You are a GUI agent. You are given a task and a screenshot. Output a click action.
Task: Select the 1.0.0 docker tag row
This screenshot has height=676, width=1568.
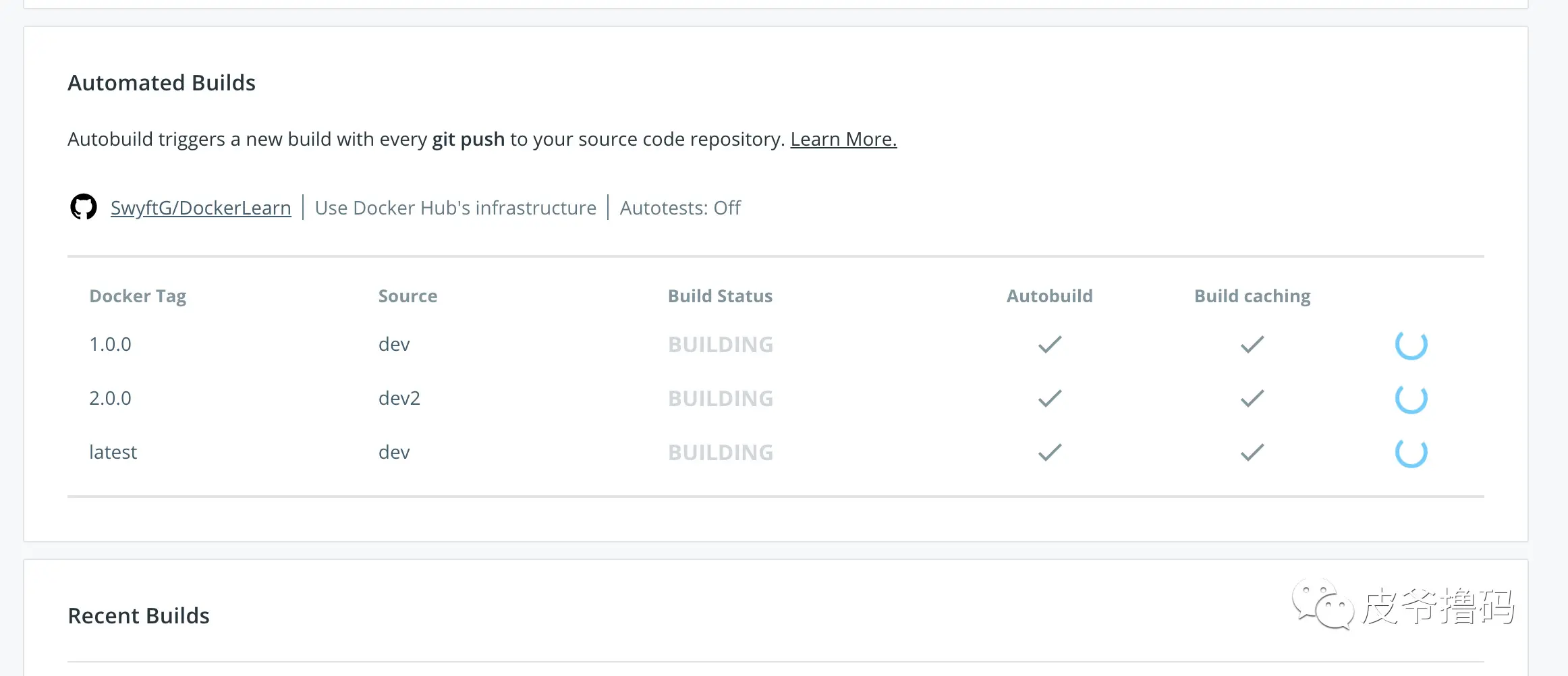[111, 345]
